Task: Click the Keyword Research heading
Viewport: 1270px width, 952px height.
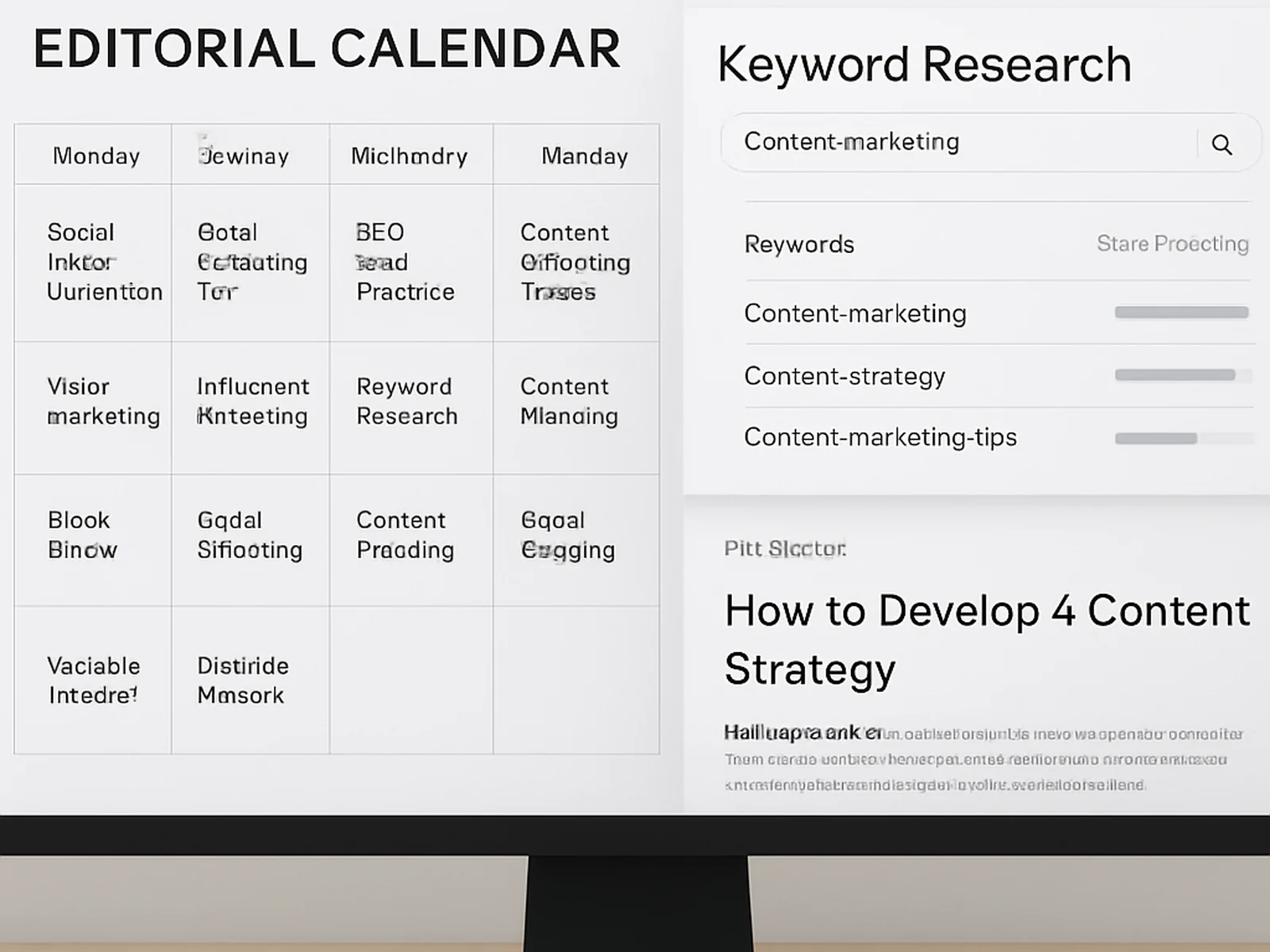Action: click(924, 64)
